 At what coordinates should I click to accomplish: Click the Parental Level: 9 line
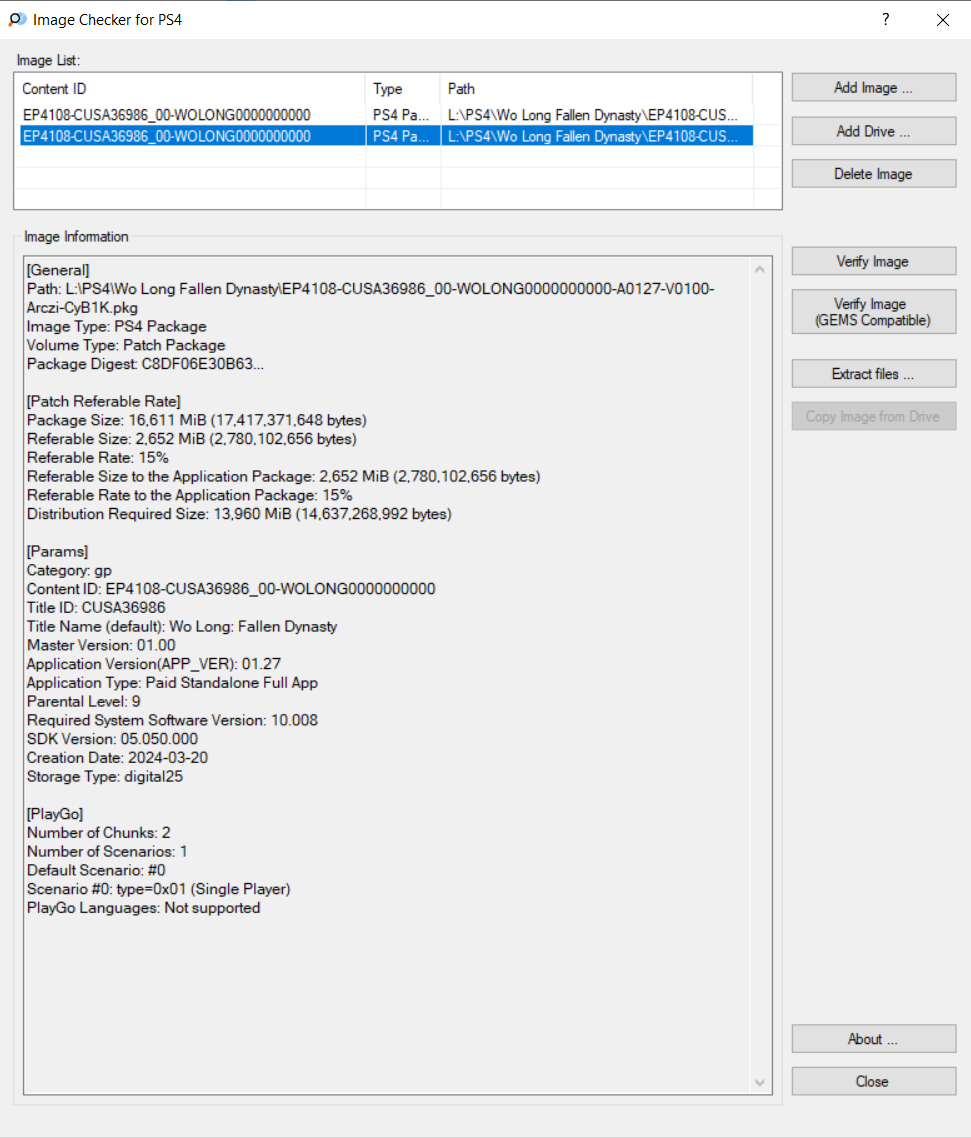pos(83,702)
